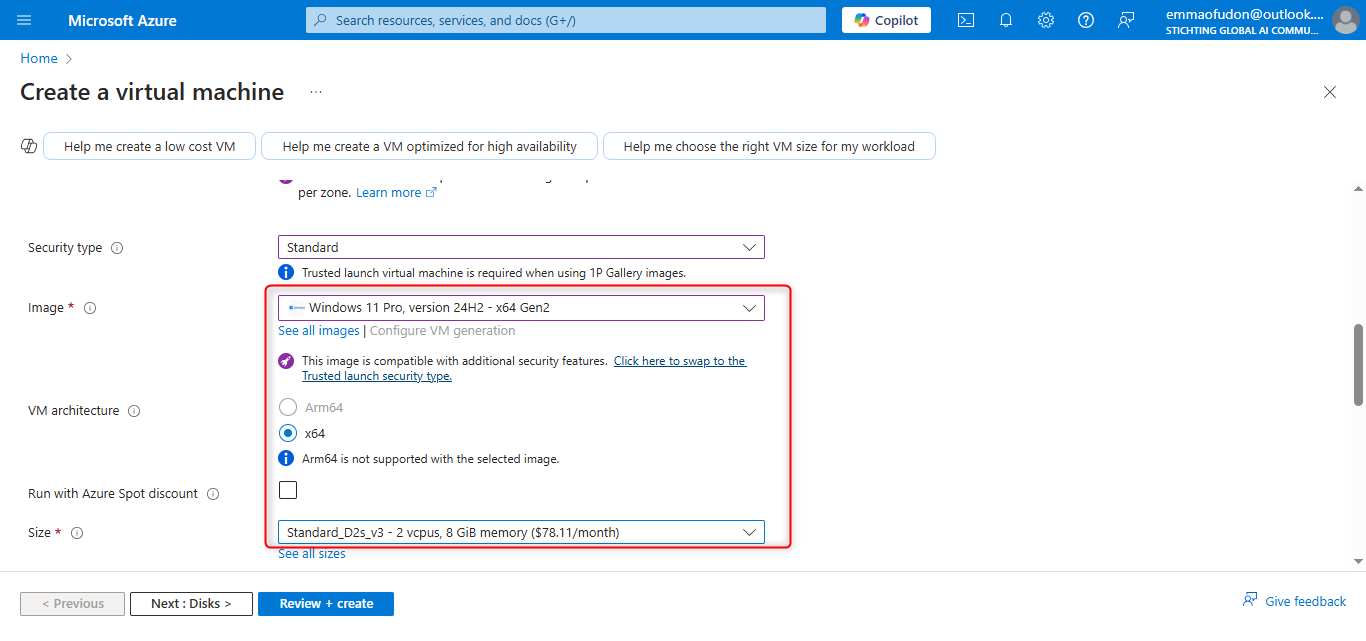Show info tooltip for VM architecture

[134, 411]
